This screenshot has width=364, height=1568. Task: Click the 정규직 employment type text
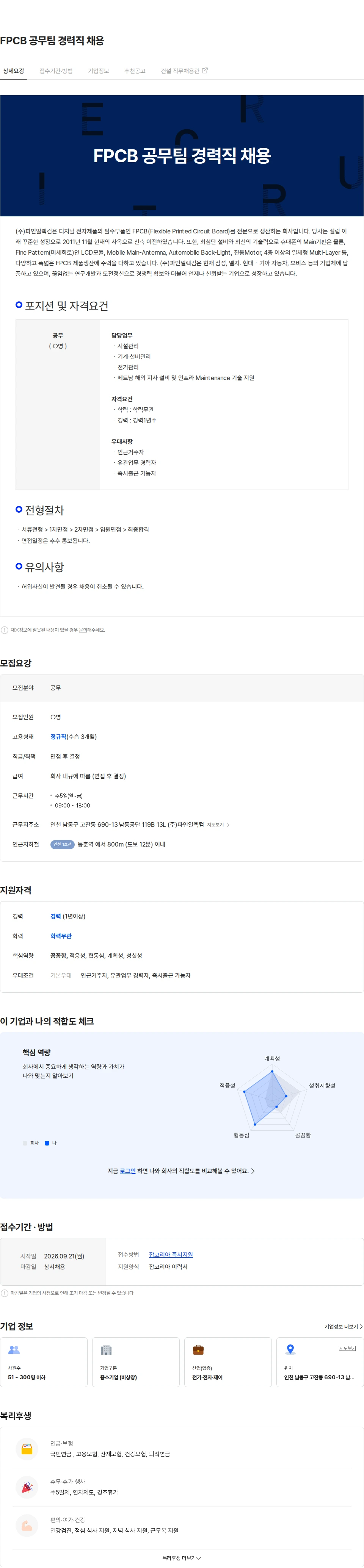(x=58, y=737)
